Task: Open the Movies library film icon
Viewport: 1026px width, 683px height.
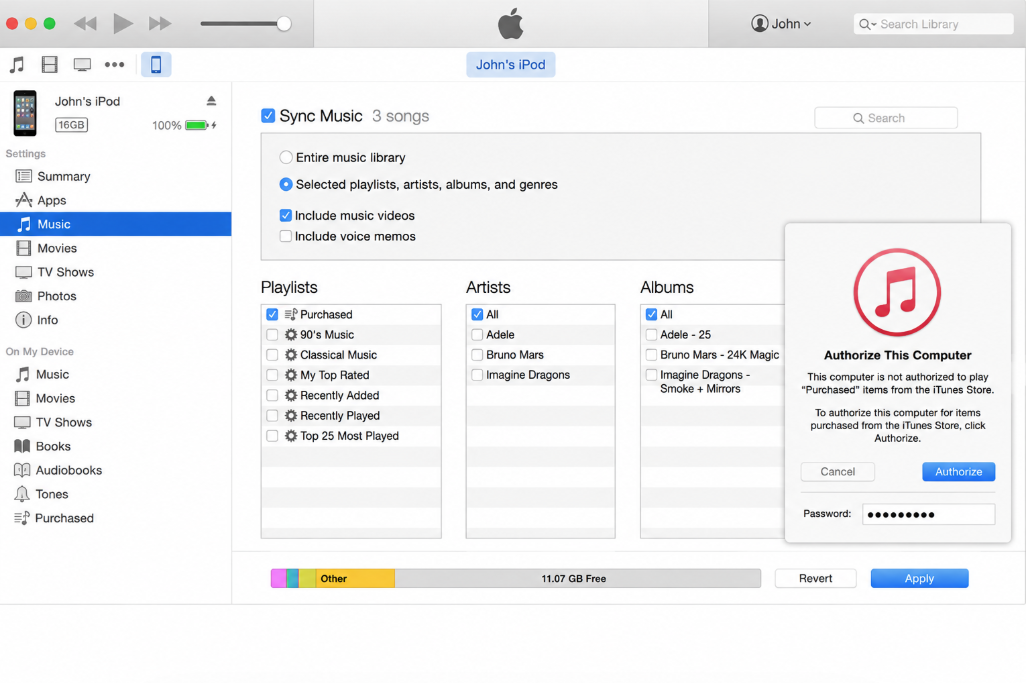Action: (x=50, y=64)
